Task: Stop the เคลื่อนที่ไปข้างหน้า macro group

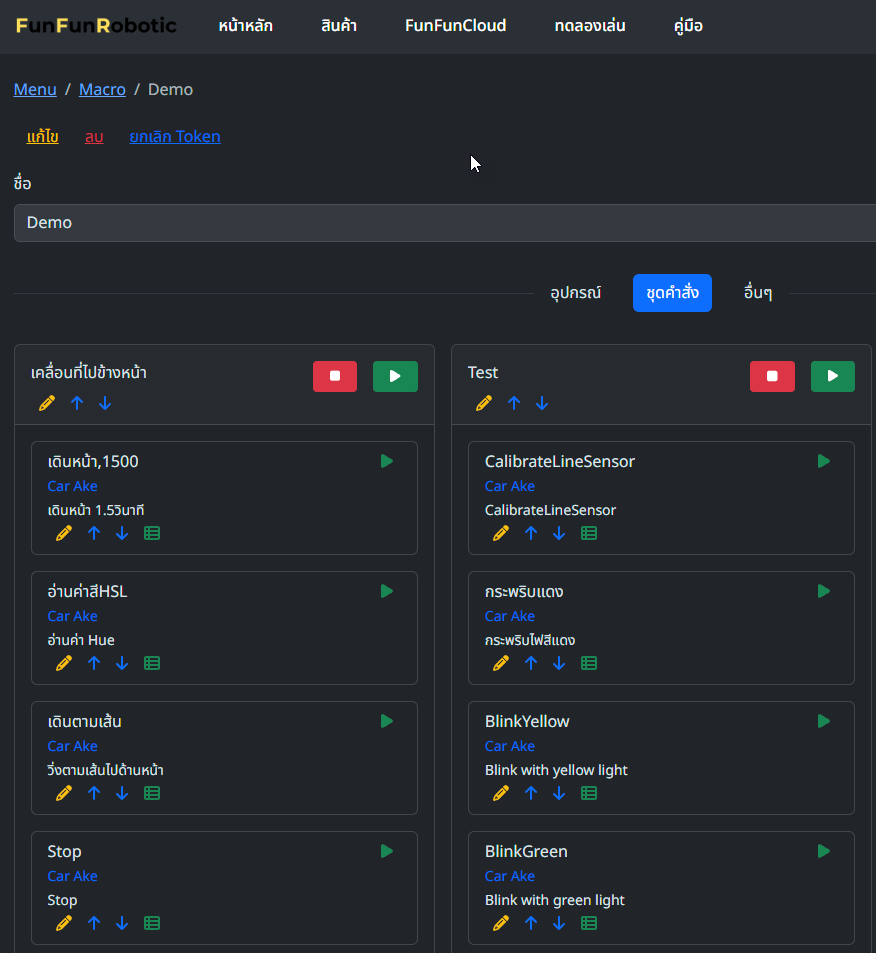Action: tap(335, 376)
